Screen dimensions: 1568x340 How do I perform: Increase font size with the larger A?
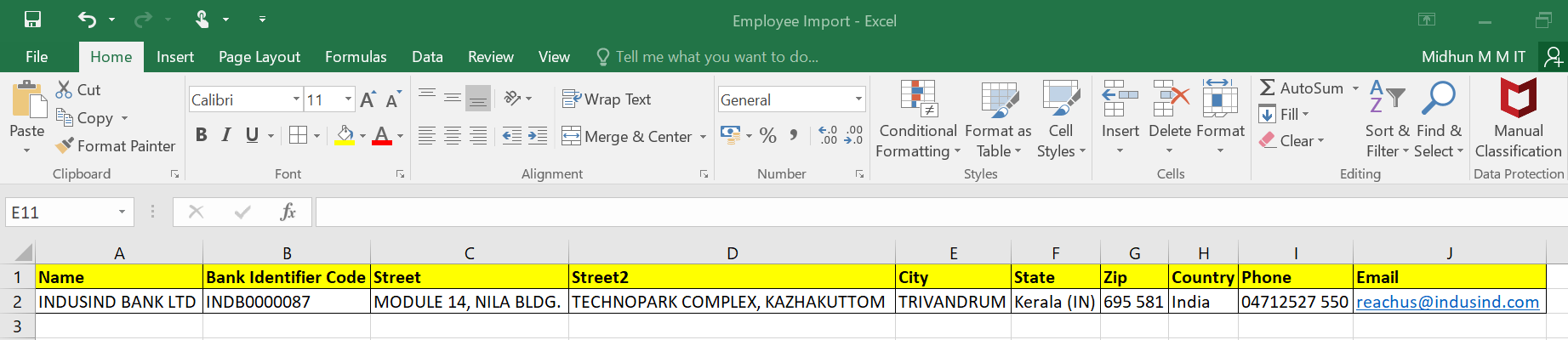coord(368,99)
